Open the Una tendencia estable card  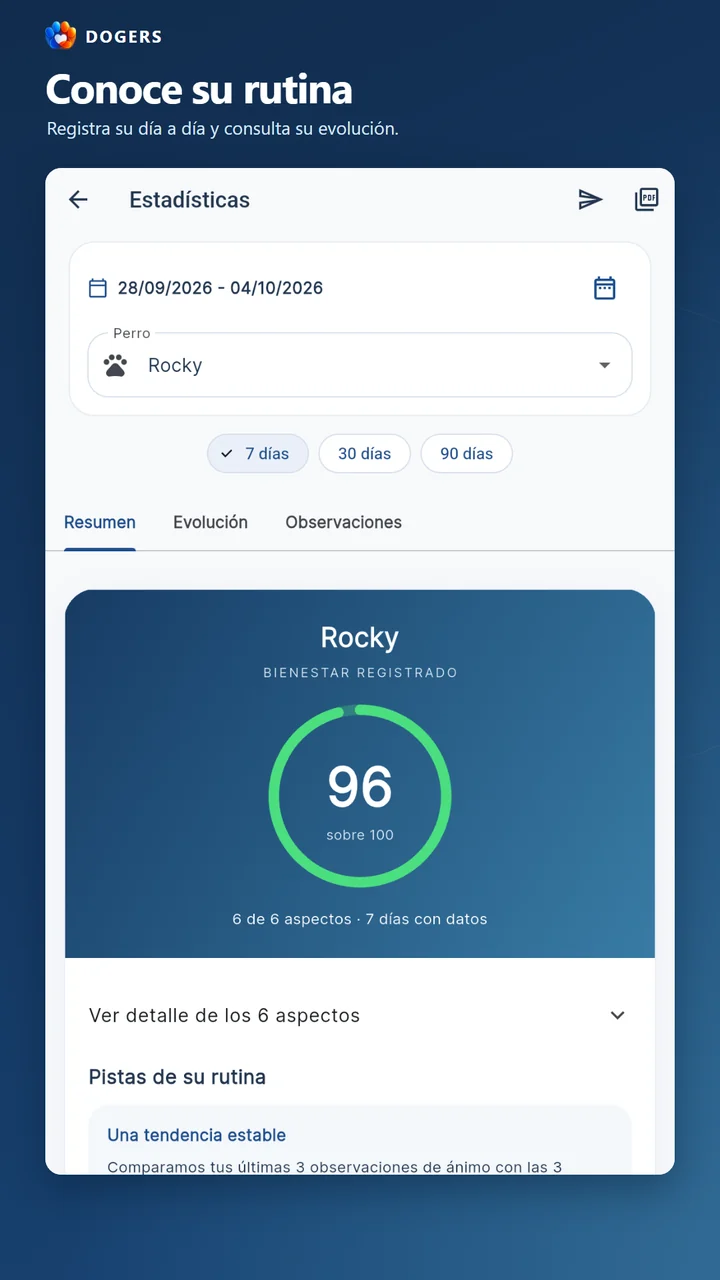[360, 1140]
